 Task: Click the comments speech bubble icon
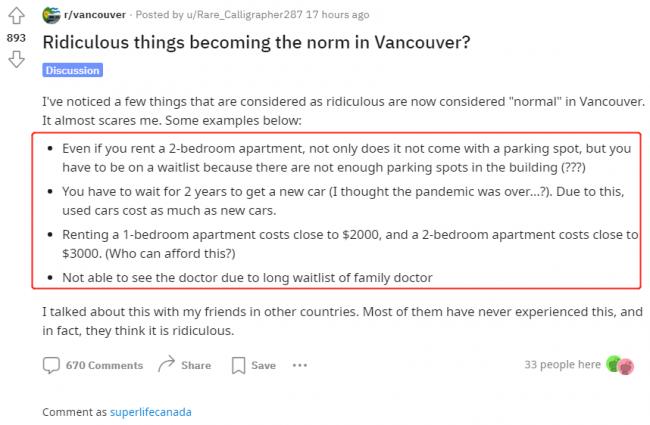52,365
